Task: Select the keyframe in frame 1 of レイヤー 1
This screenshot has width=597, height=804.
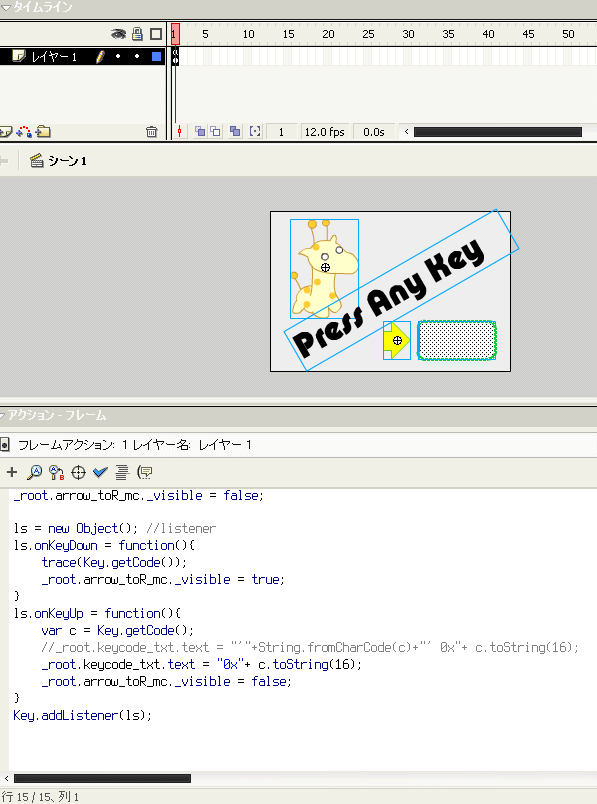Action: click(175, 56)
